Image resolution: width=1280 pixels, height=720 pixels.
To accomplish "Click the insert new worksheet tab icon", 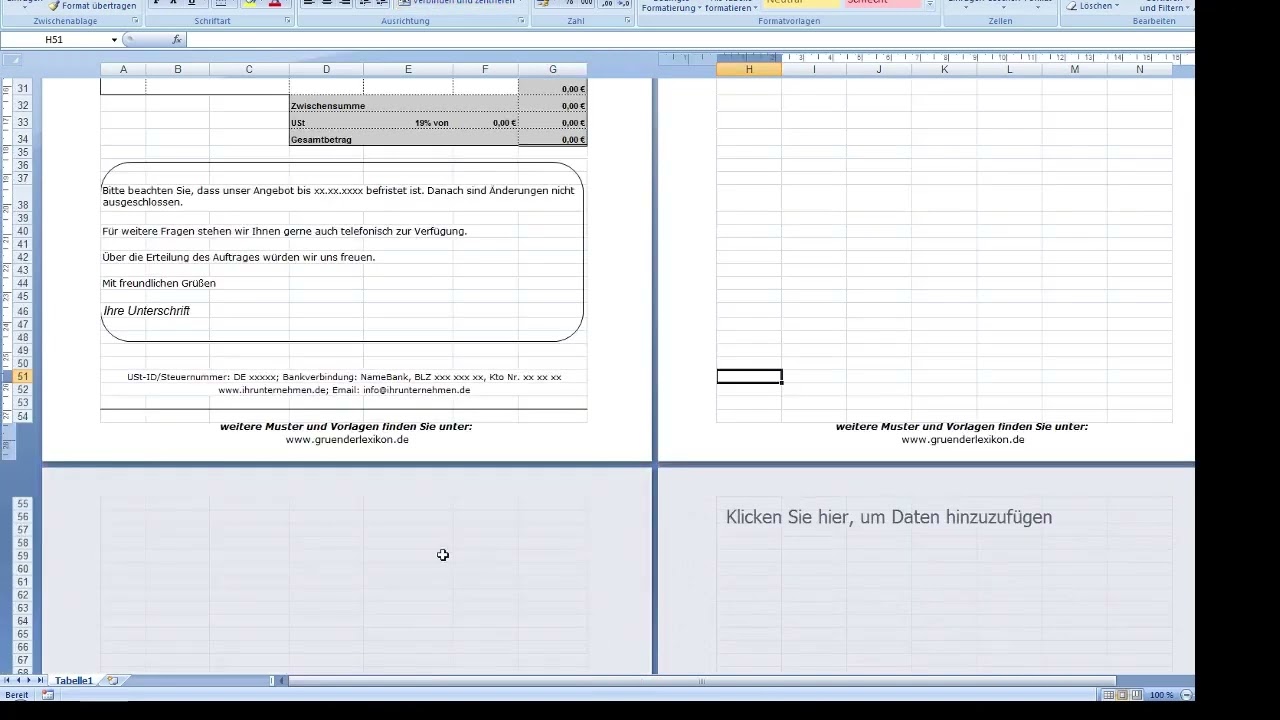I will click(x=112, y=681).
